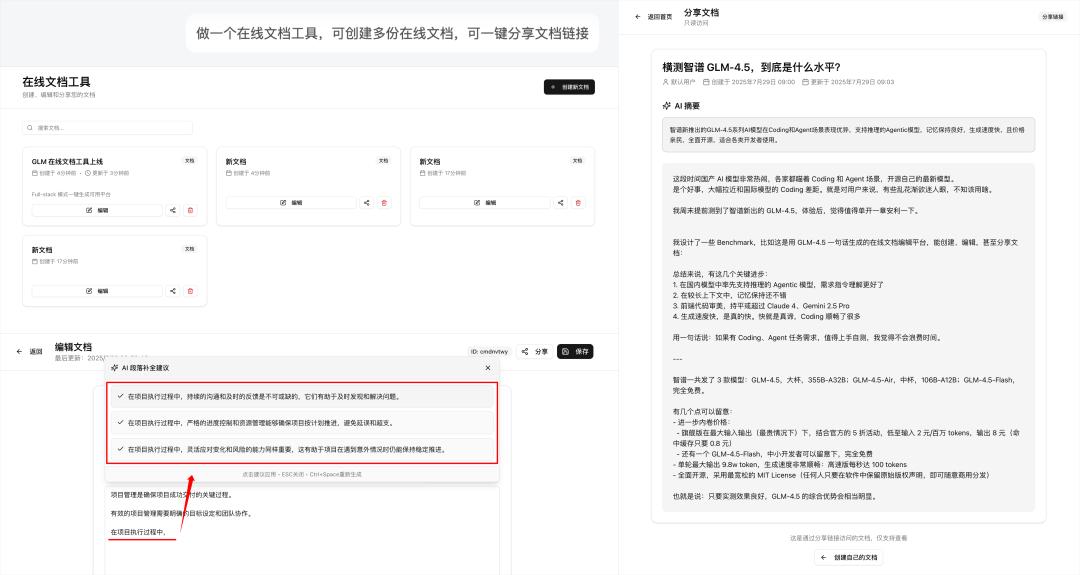
Task: Click the AI 摘要 sparkle icon
Action: coord(667,105)
